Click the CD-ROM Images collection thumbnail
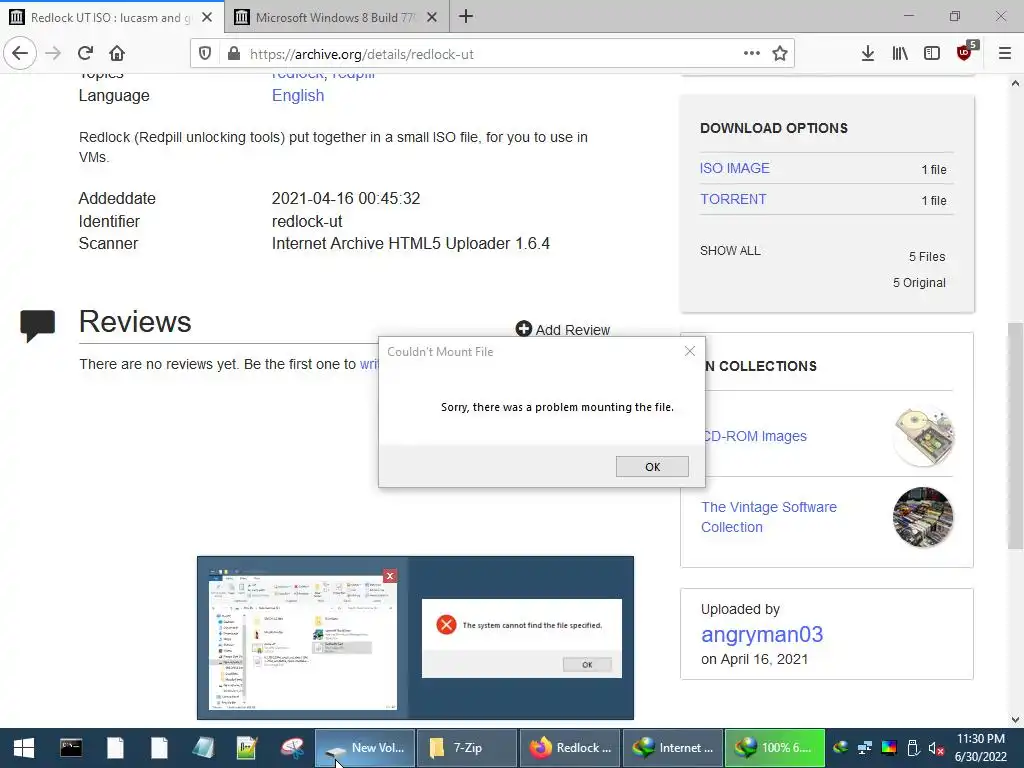 pos(923,436)
